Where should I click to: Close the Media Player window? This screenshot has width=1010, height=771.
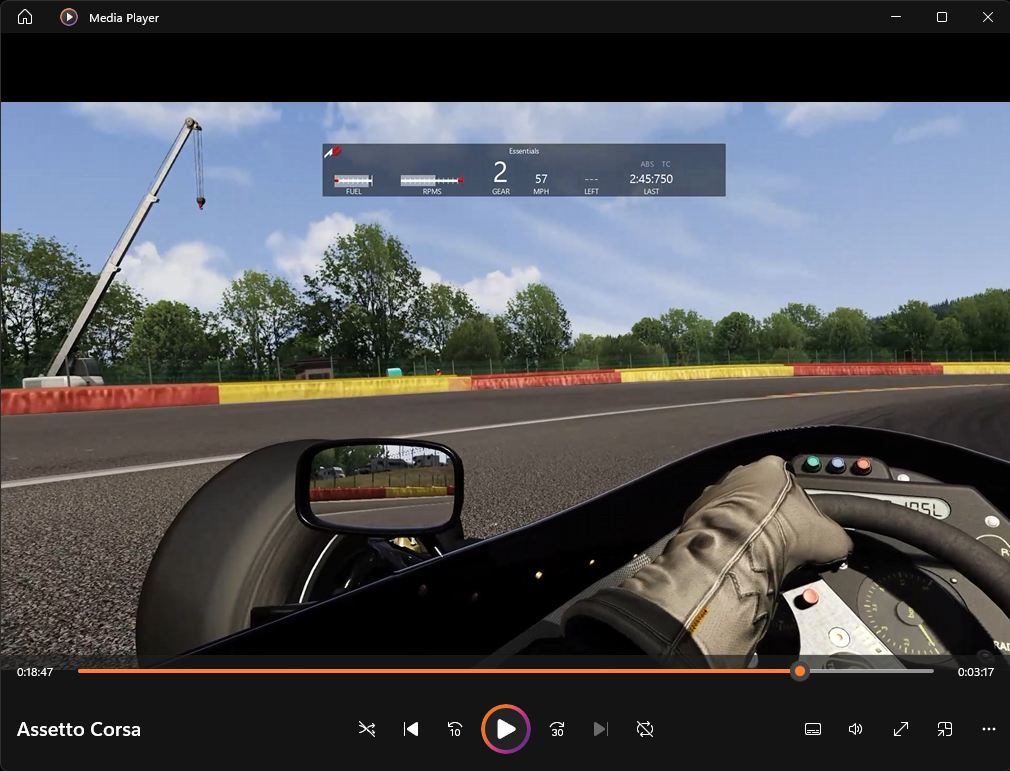coord(987,17)
